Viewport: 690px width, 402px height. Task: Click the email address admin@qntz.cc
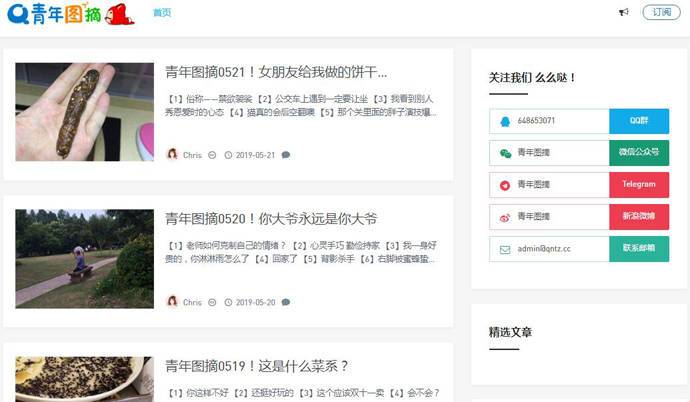point(544,249)
